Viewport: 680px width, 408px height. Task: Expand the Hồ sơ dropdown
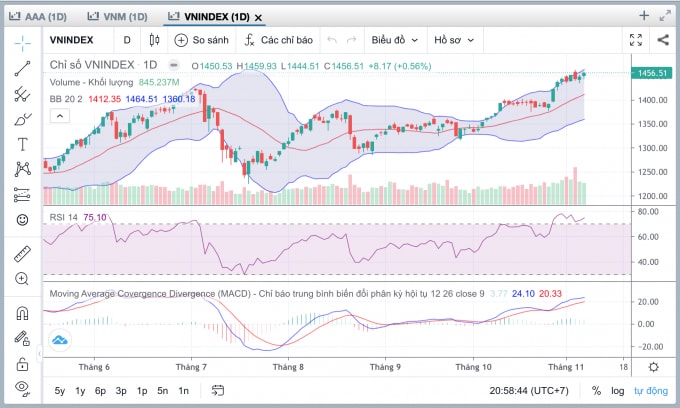pos(454,40)
